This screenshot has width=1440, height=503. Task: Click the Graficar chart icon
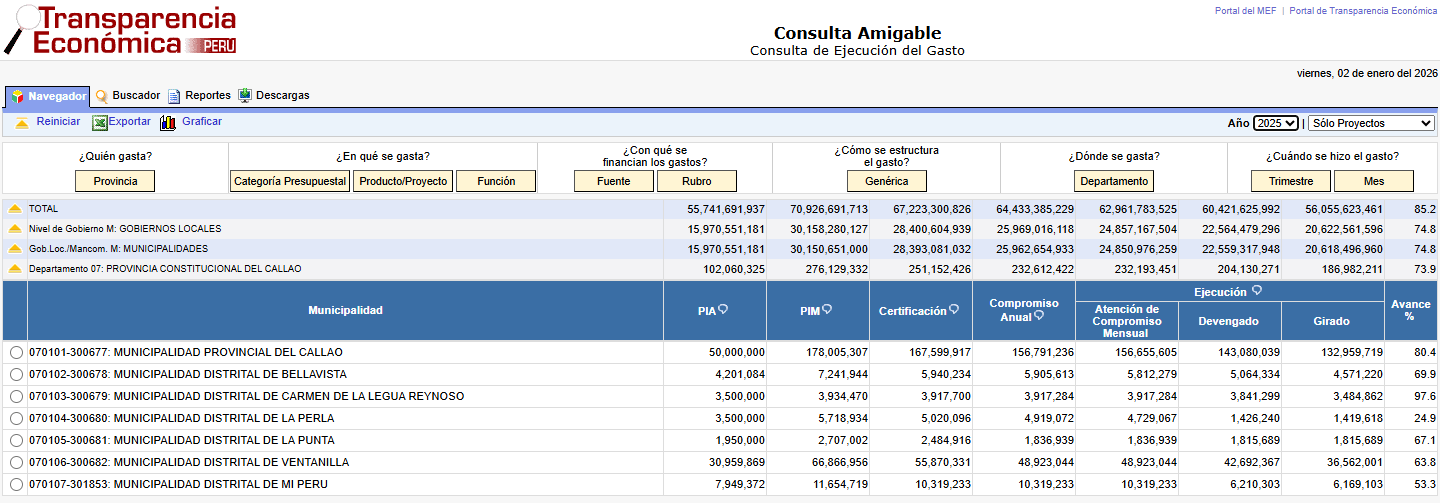click(168, 123)
